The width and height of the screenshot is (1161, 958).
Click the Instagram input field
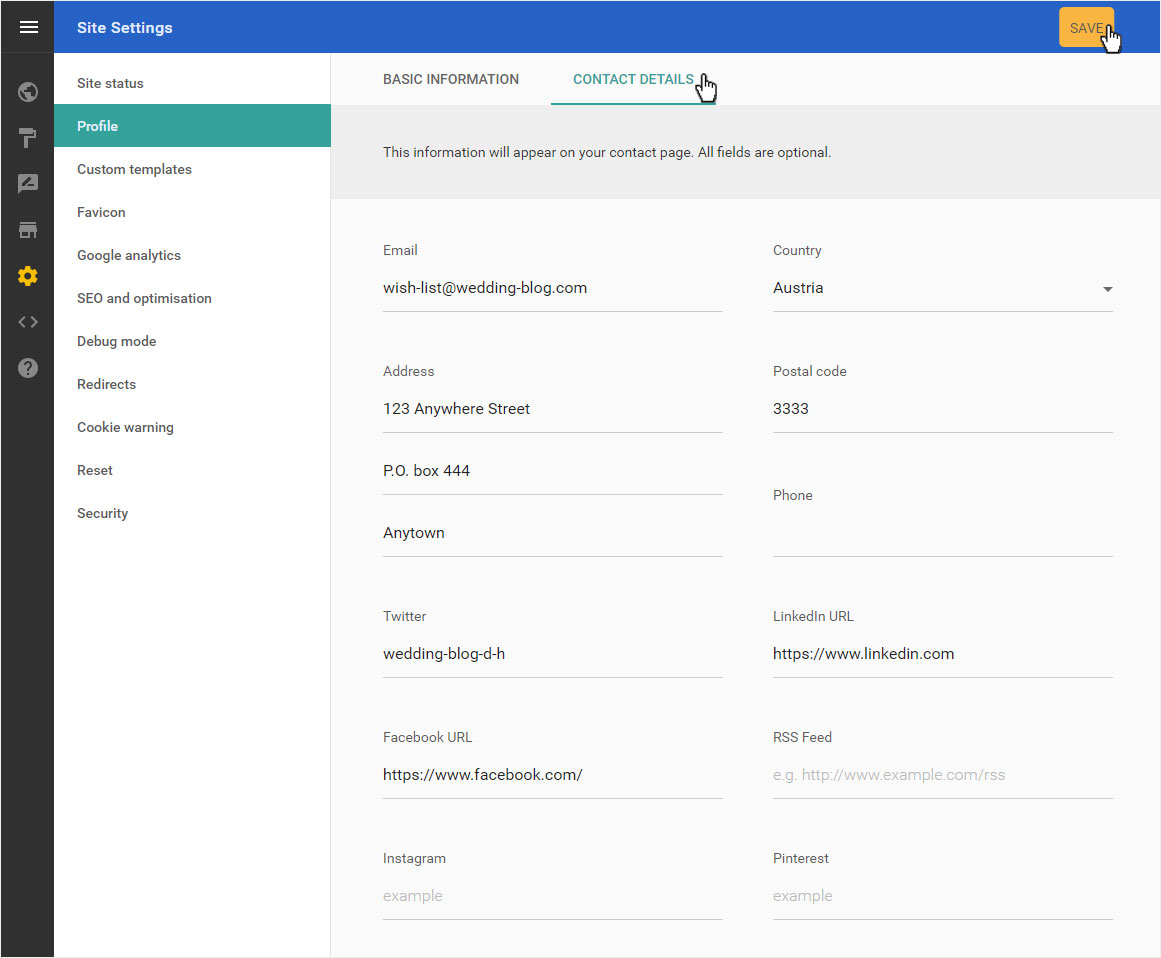point(552,896)
